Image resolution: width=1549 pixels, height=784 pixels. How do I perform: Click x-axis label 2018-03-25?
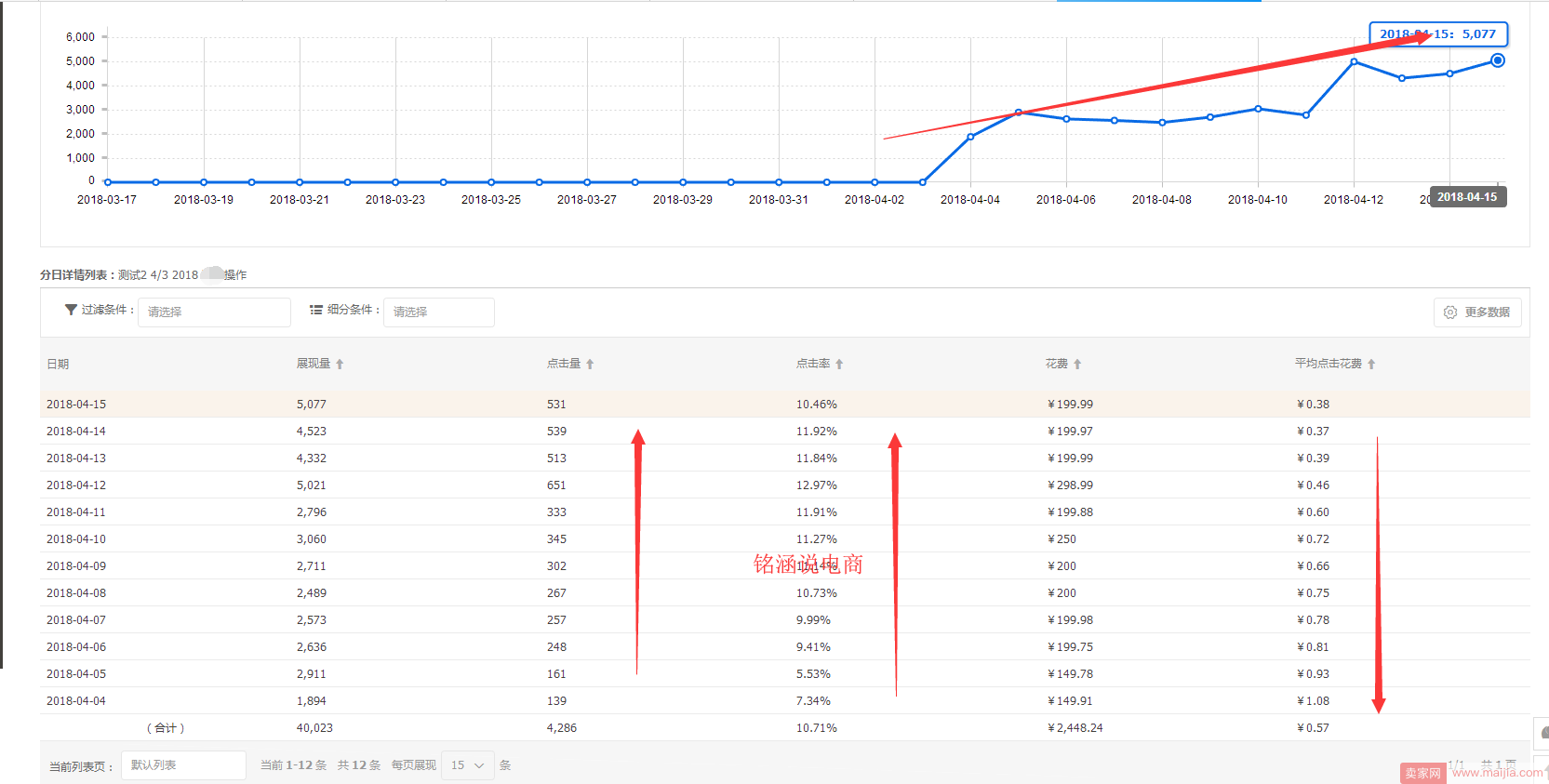point(491,200)
